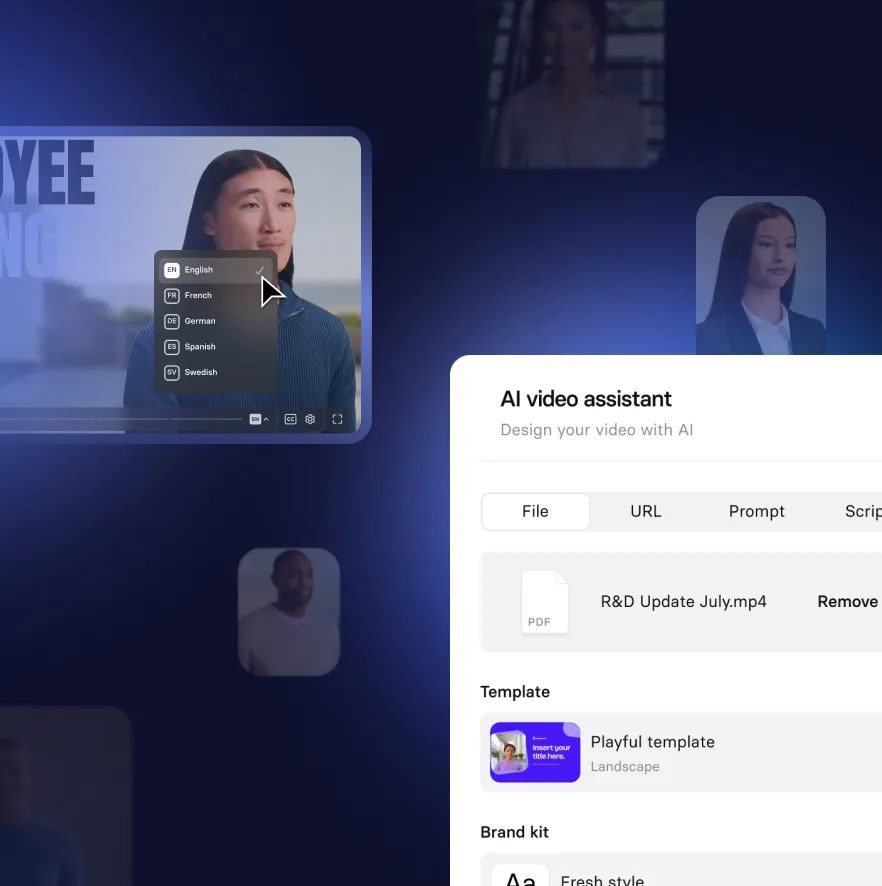Click the PDF file icon
The image size is (882, 886).
click(545, 602)
